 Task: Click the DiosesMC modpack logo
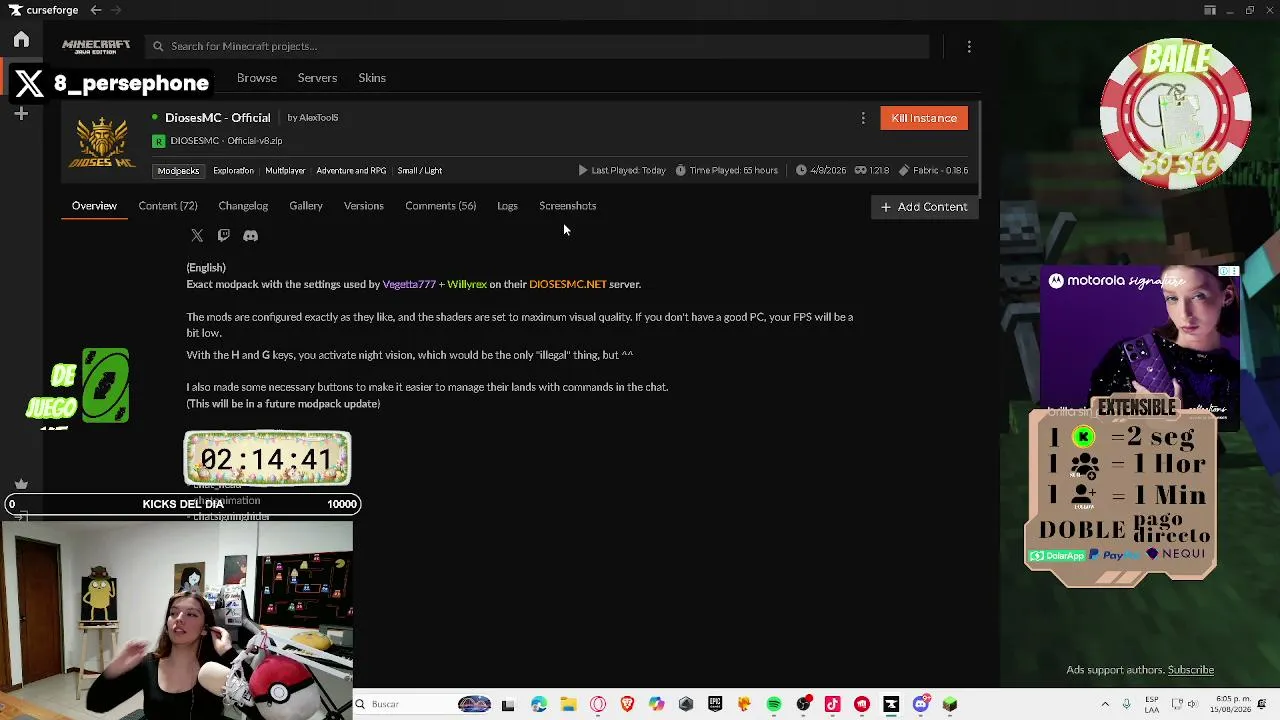pyautogui.click(x=102, y=143)
